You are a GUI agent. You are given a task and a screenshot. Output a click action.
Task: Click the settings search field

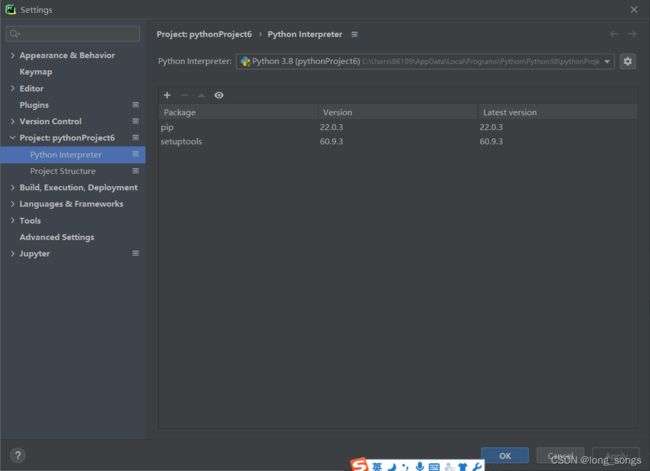(73, 34)
